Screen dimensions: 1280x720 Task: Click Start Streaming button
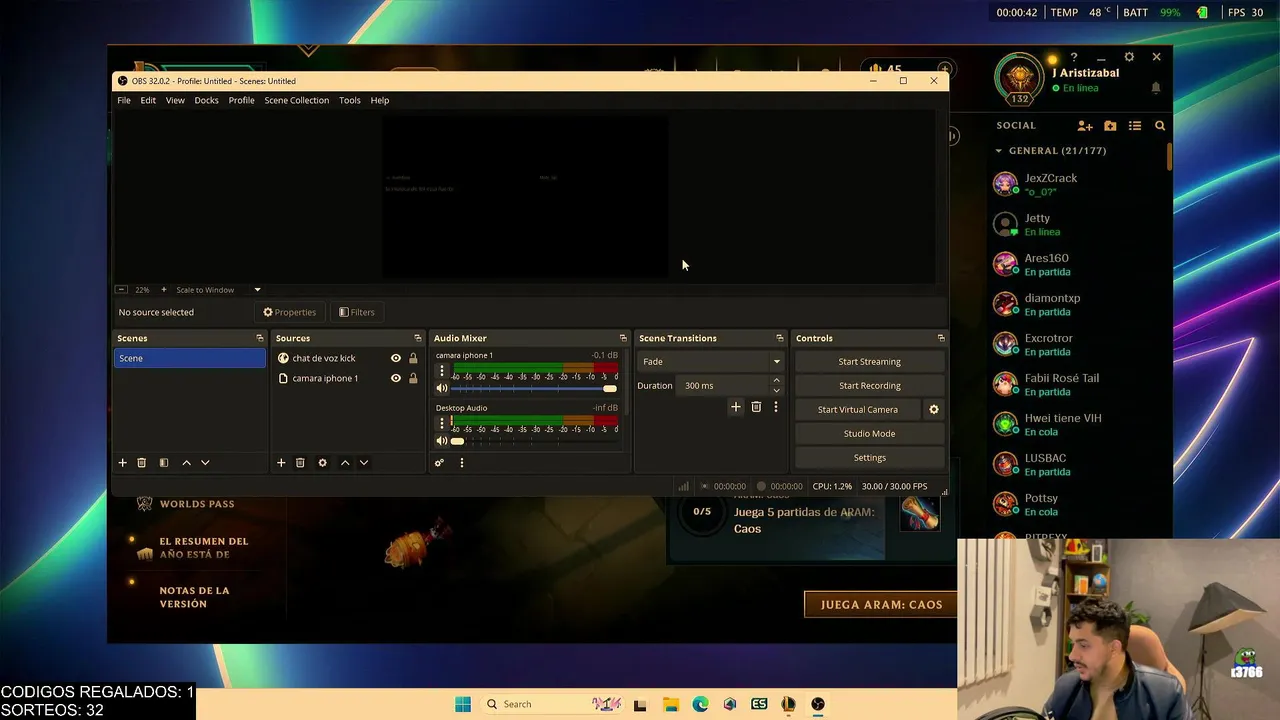coord(869,362)
